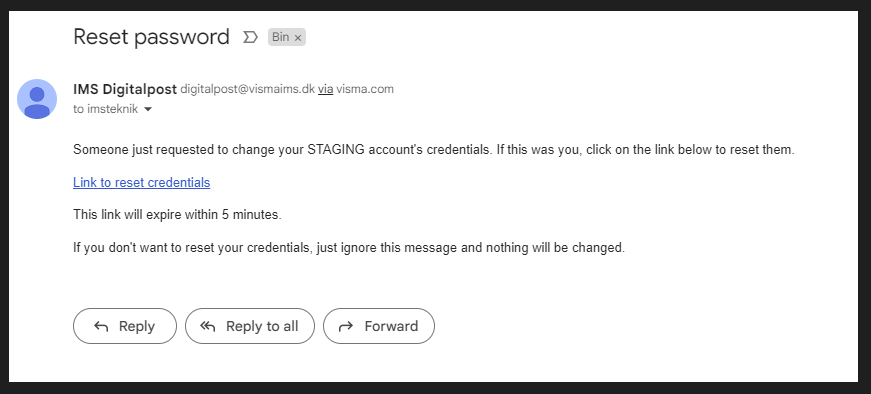Click the Reply button

[125, 326]
